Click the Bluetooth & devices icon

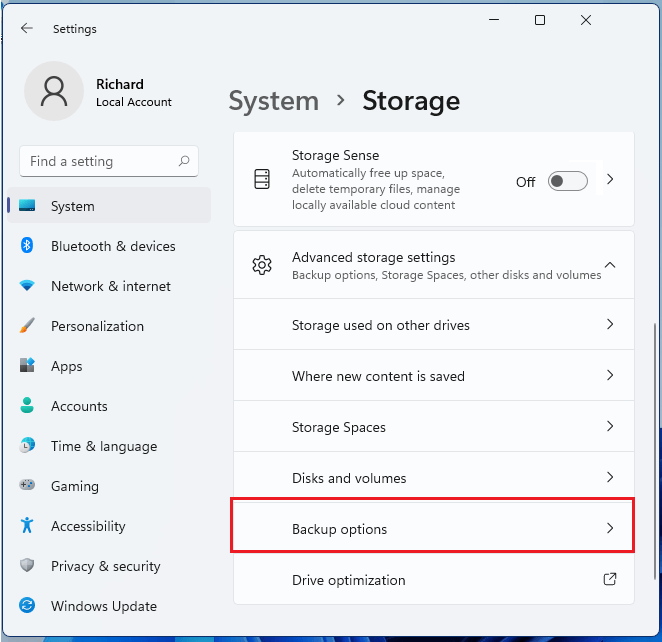coord(28,246)
